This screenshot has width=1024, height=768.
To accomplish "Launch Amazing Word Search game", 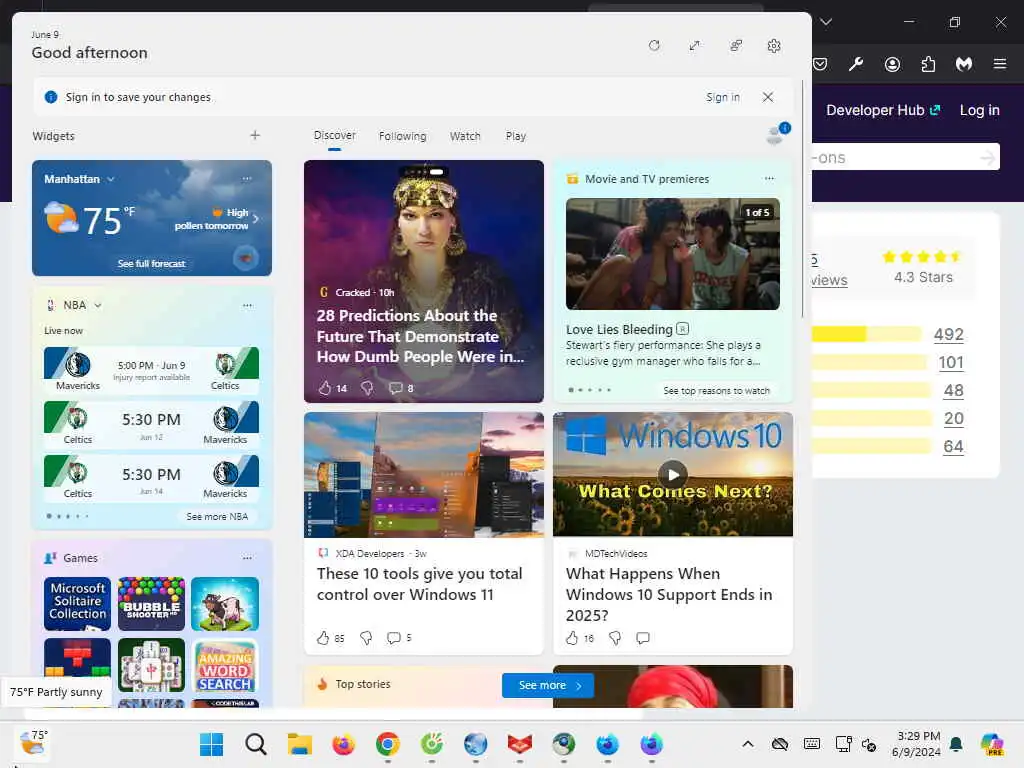I will (x=225, y=665).
